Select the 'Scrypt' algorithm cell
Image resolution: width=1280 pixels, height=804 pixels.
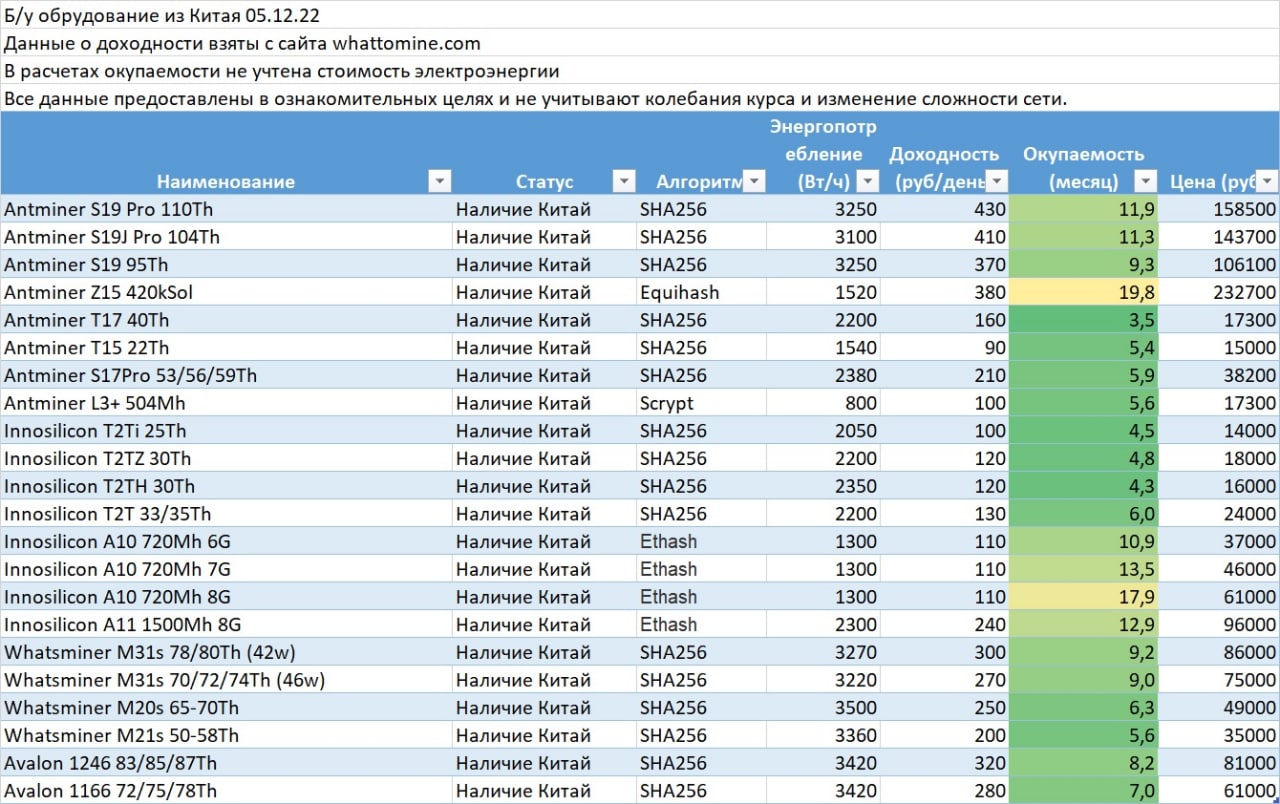[702, 403]
